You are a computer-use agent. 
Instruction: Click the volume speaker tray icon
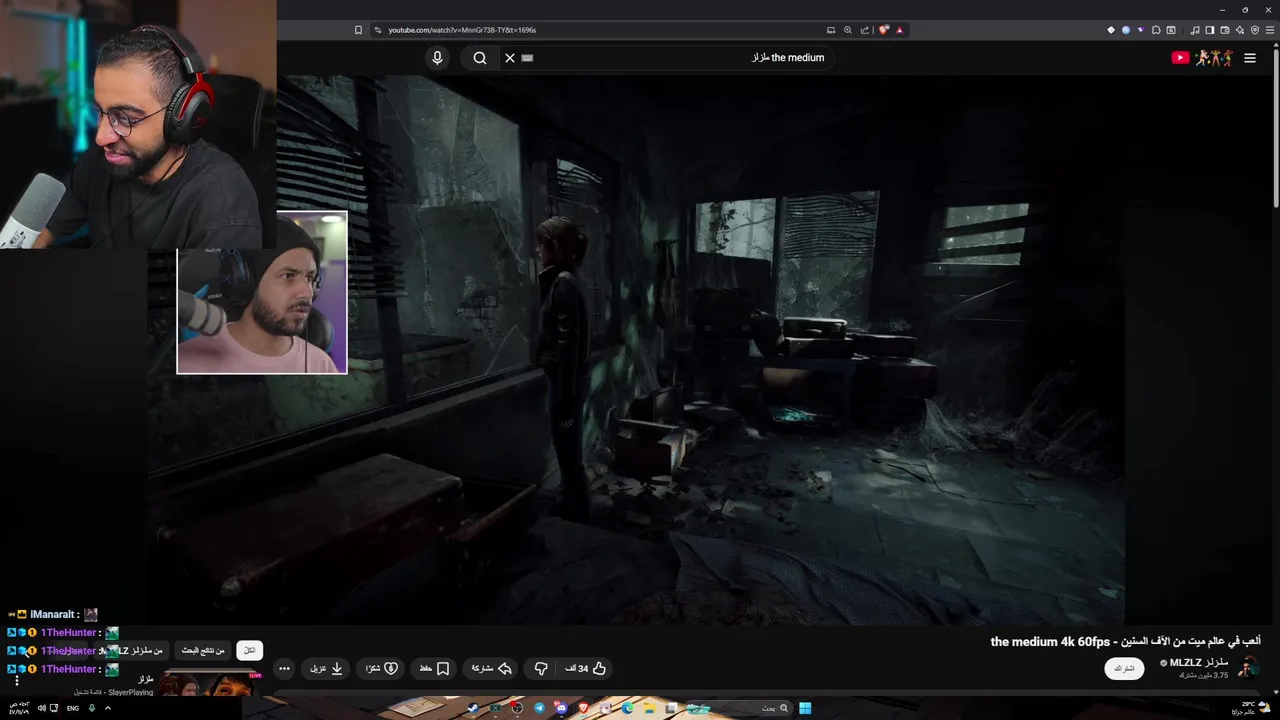[x=41, y=708]
